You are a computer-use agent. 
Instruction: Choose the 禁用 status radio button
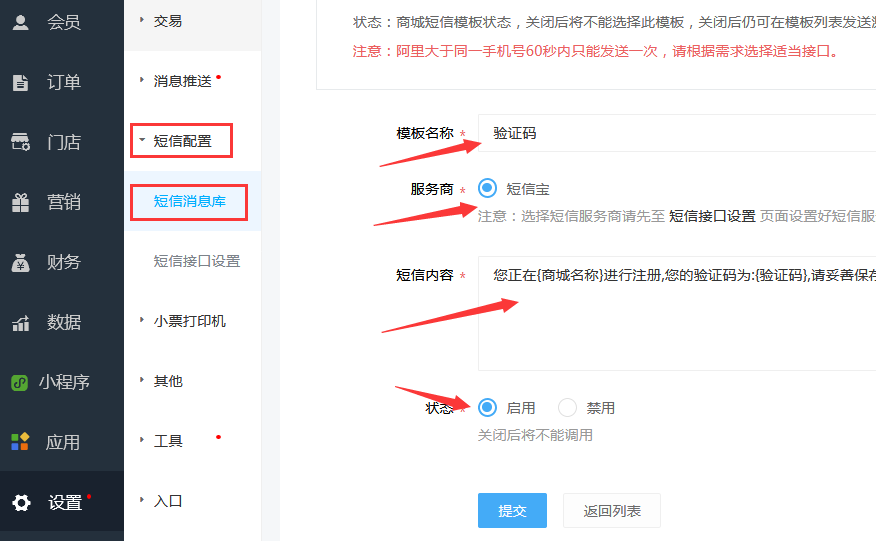click(x=567, y=408)
